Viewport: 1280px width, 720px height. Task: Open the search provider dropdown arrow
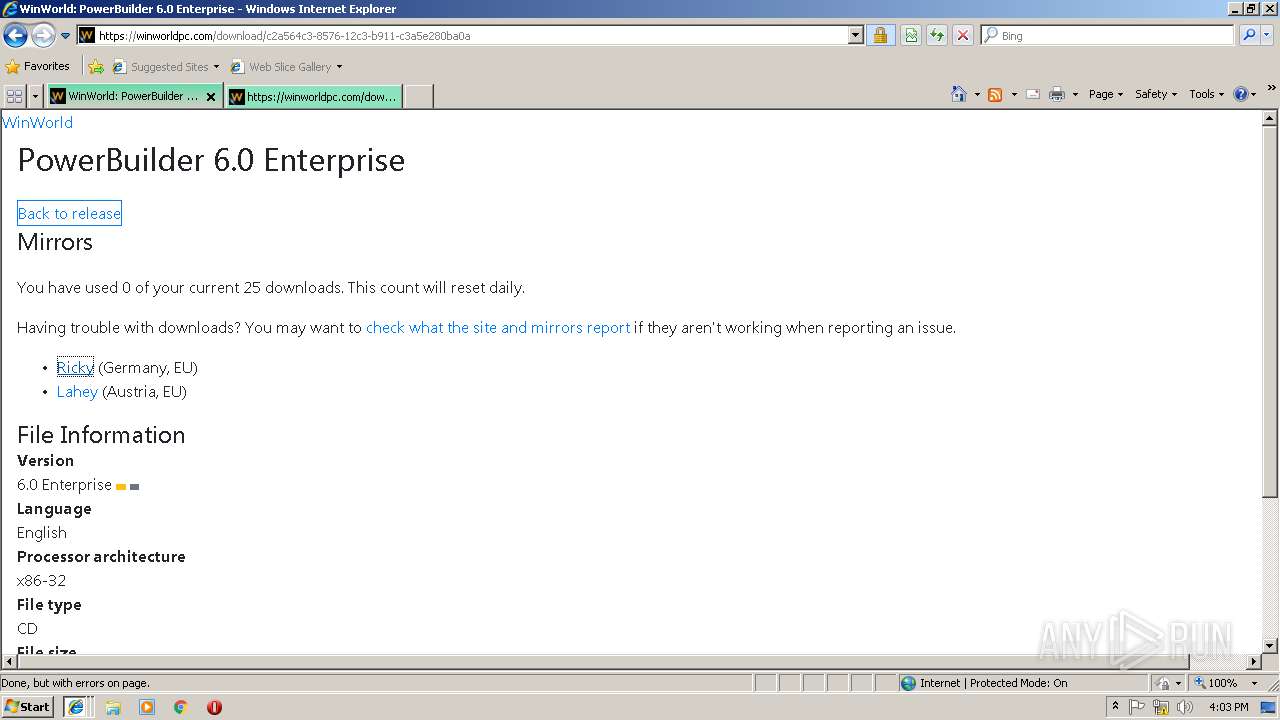pos(1268,35)
